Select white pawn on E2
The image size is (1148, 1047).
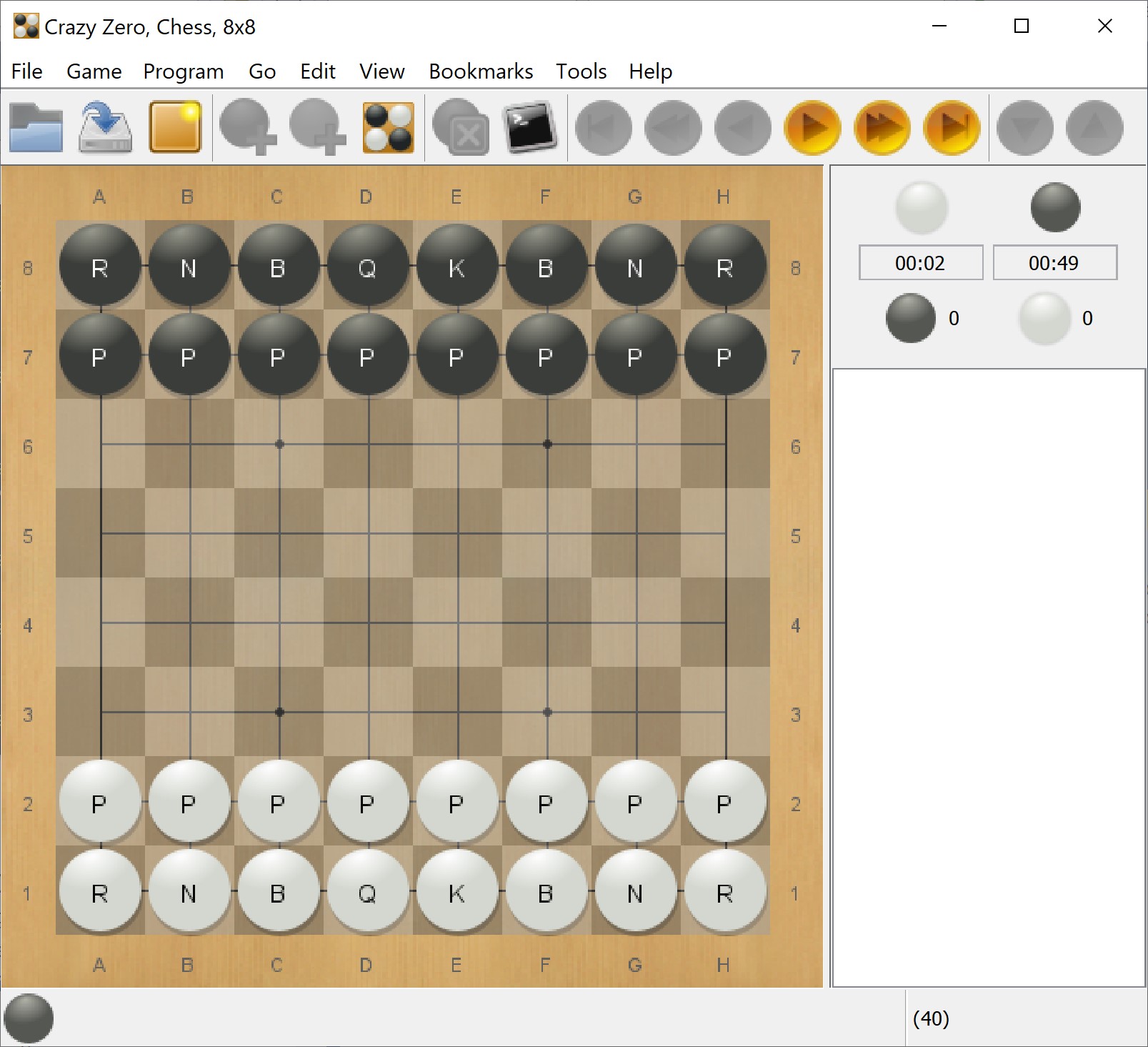point(457,802)
